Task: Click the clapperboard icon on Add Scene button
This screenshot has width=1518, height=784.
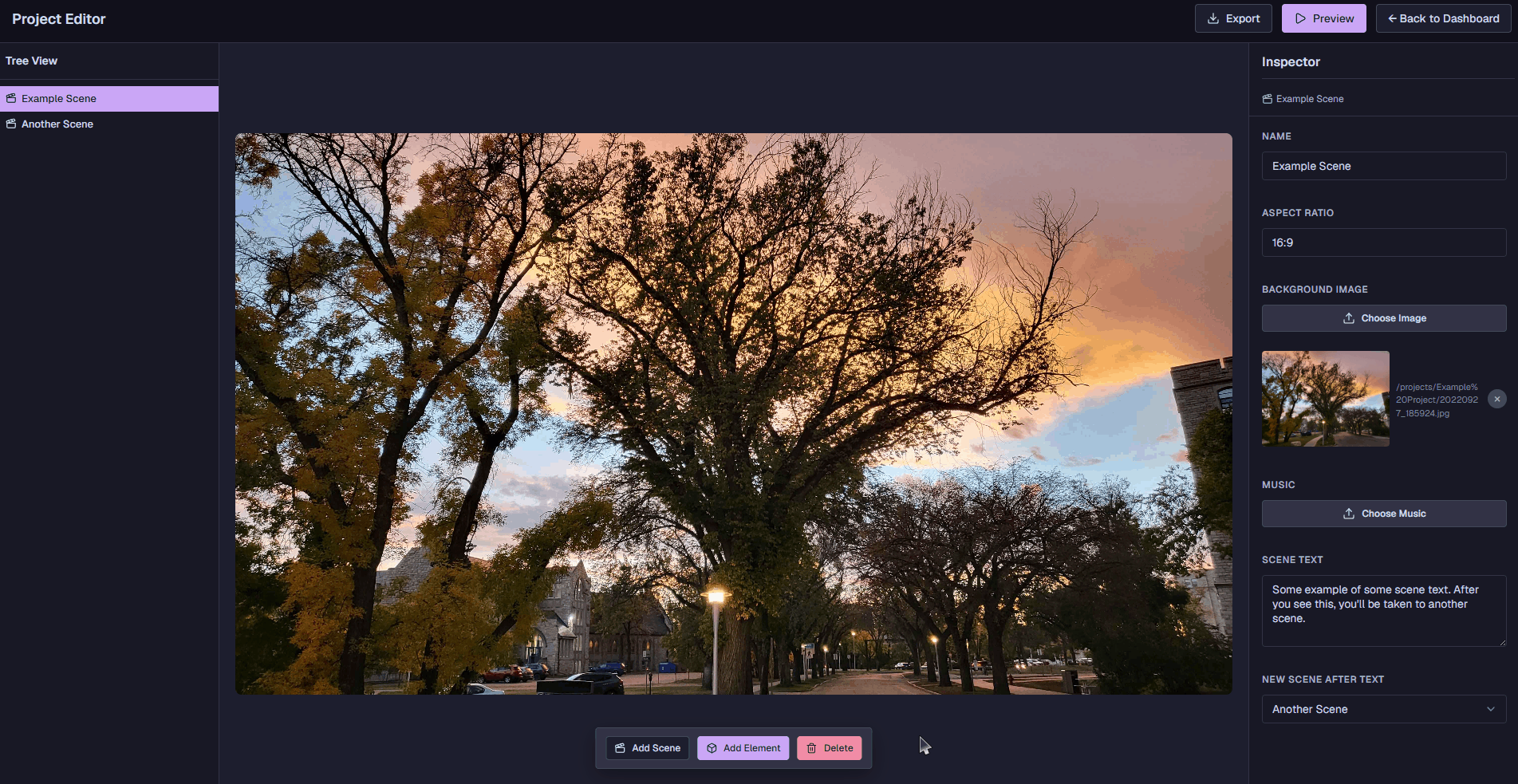Action: pos(621,748)
